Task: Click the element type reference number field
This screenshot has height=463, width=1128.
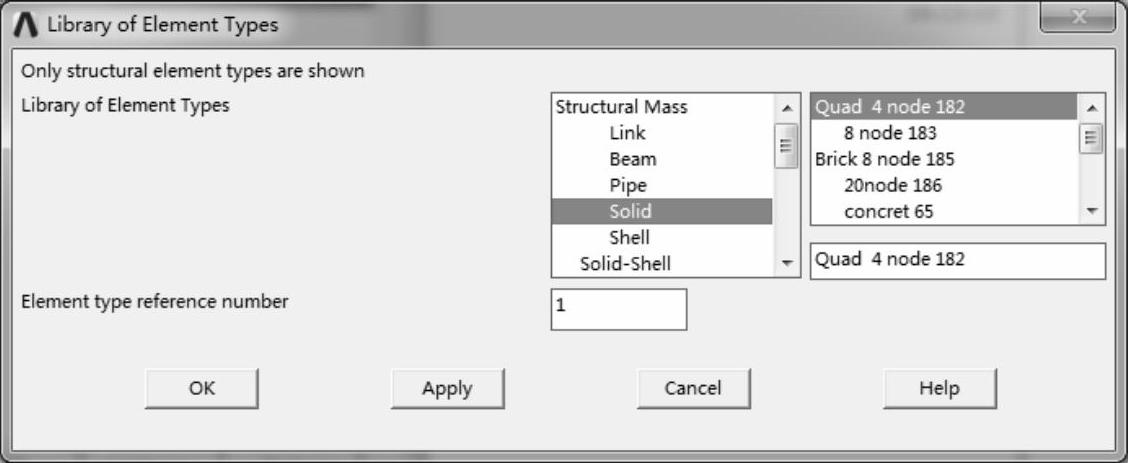Action: (618, 309)
